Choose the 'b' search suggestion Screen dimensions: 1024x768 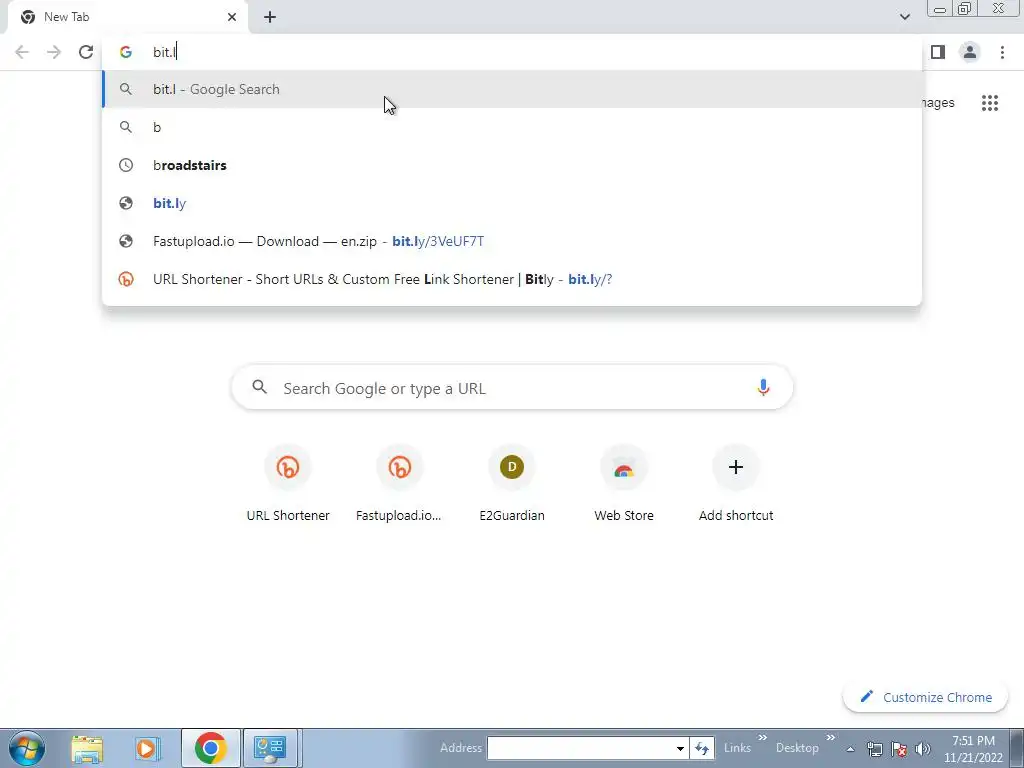pos(512,127)
